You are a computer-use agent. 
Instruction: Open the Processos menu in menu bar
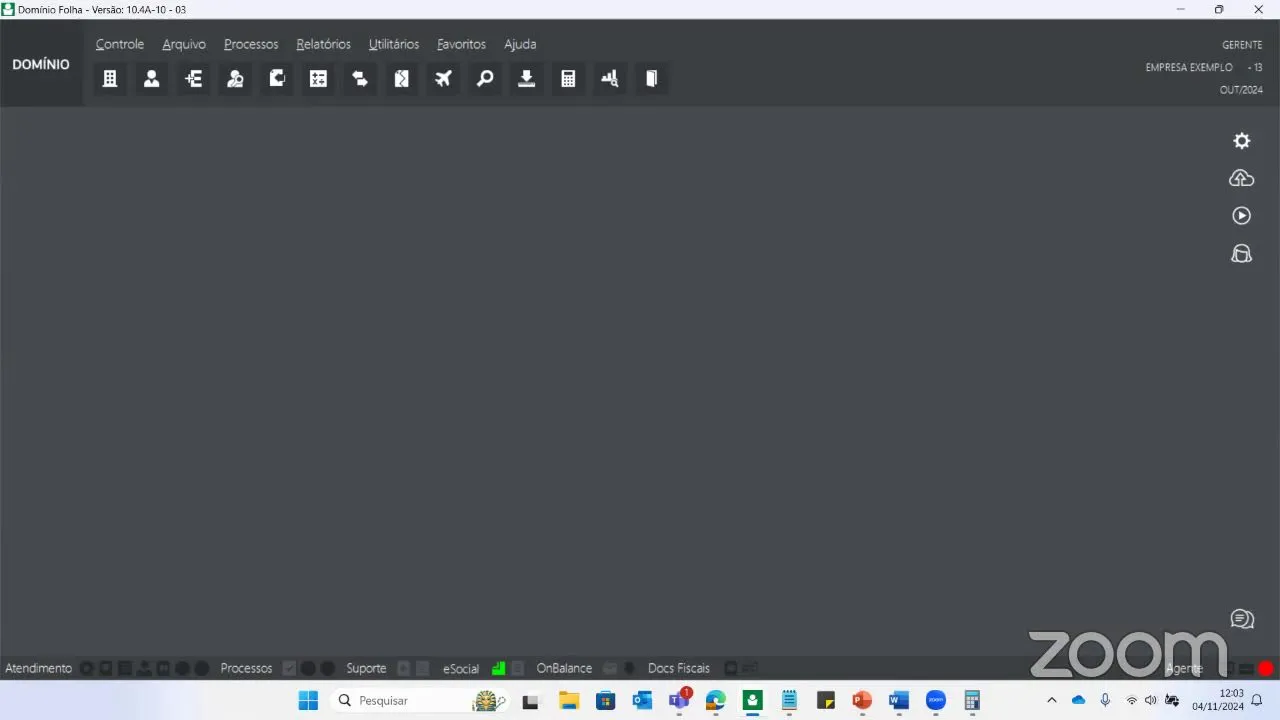251,44
